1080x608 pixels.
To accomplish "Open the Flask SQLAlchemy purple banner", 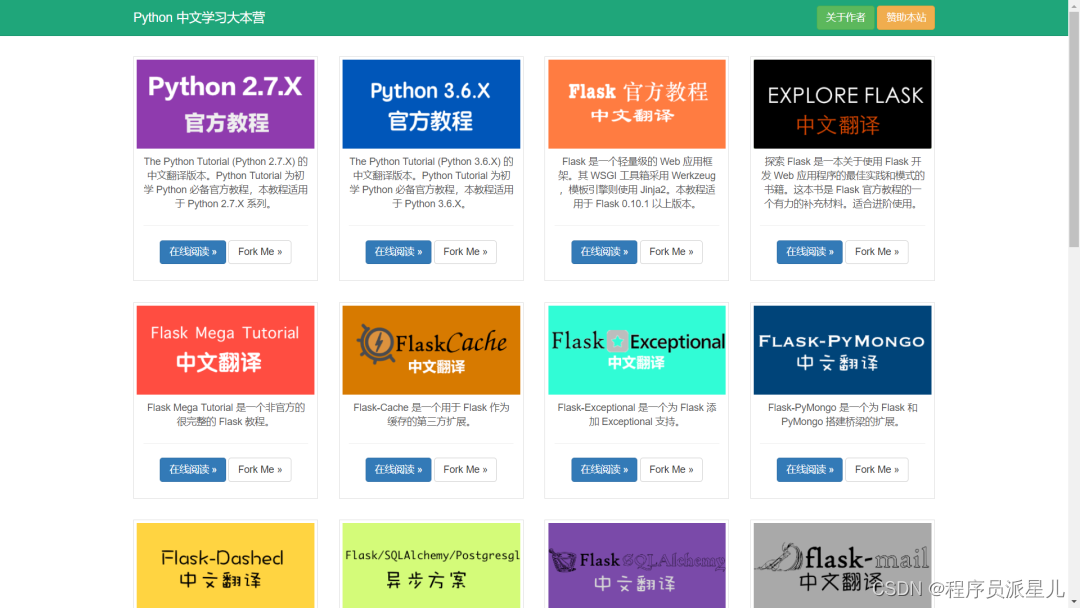I will (x=636, y=565).
